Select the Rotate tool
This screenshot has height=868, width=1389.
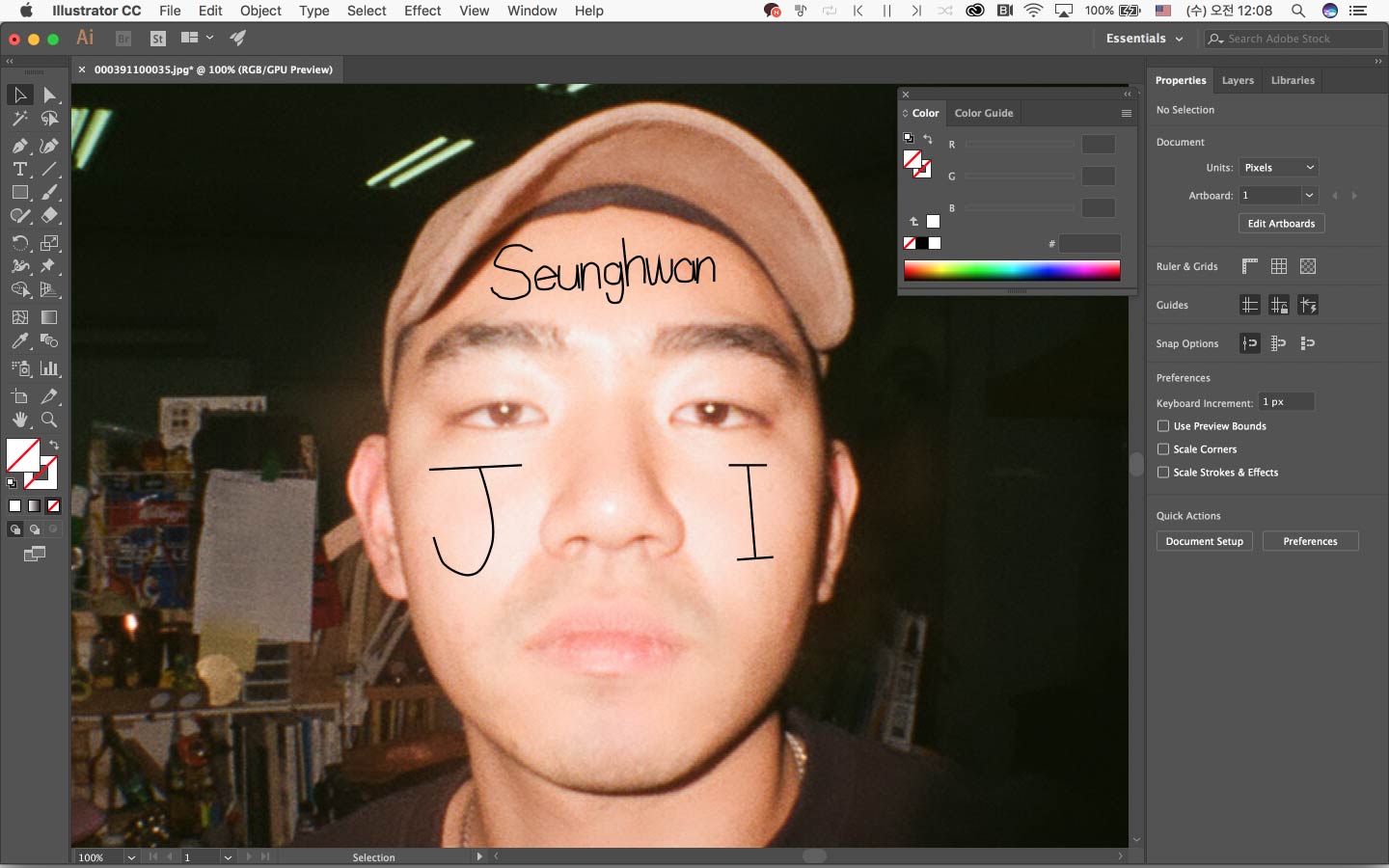pyautogui.click(x=19, y=243)
